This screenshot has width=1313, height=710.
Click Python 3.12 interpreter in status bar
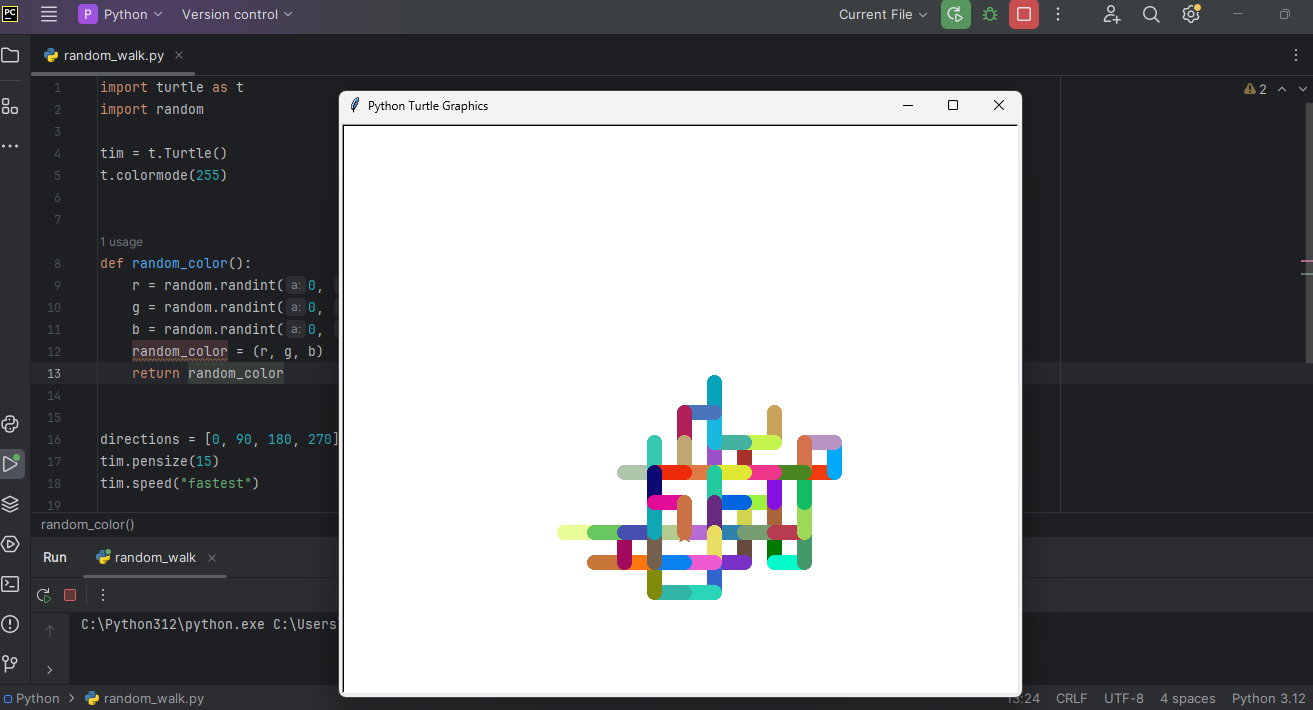pyautogui.click(x=1268, y=699)
